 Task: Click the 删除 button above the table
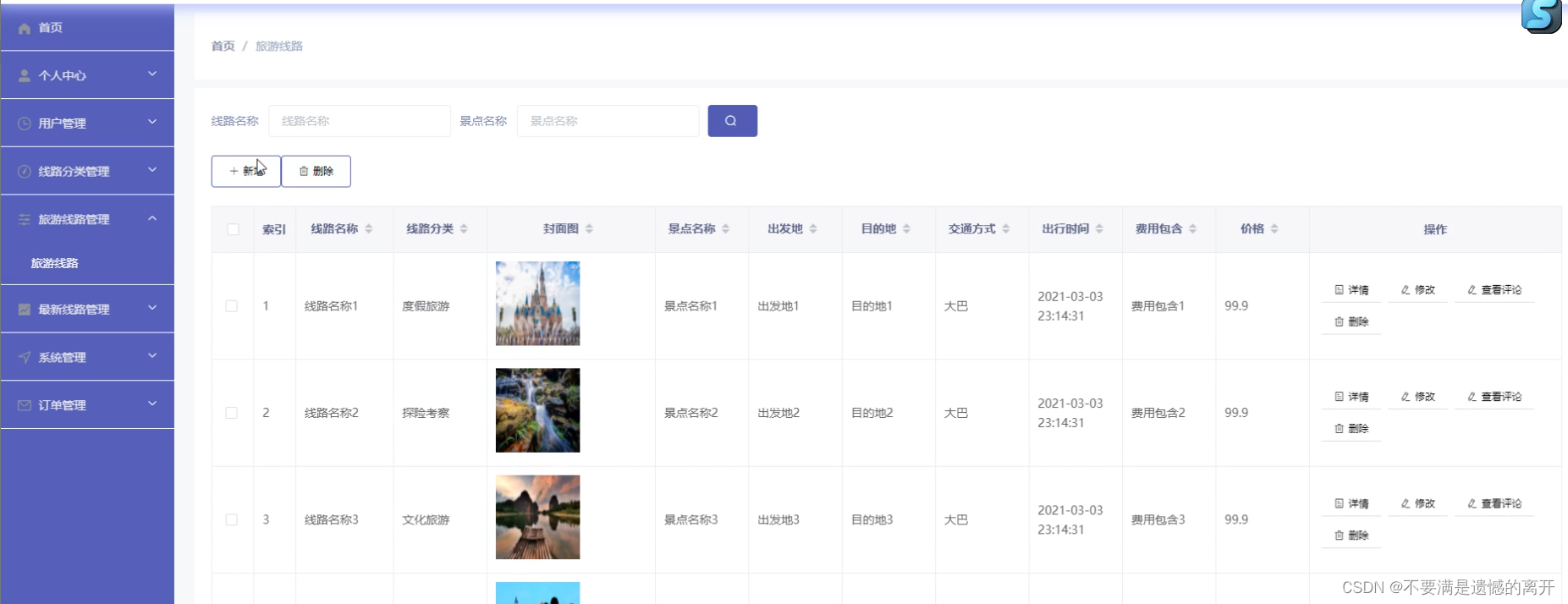tap(316, 171)
